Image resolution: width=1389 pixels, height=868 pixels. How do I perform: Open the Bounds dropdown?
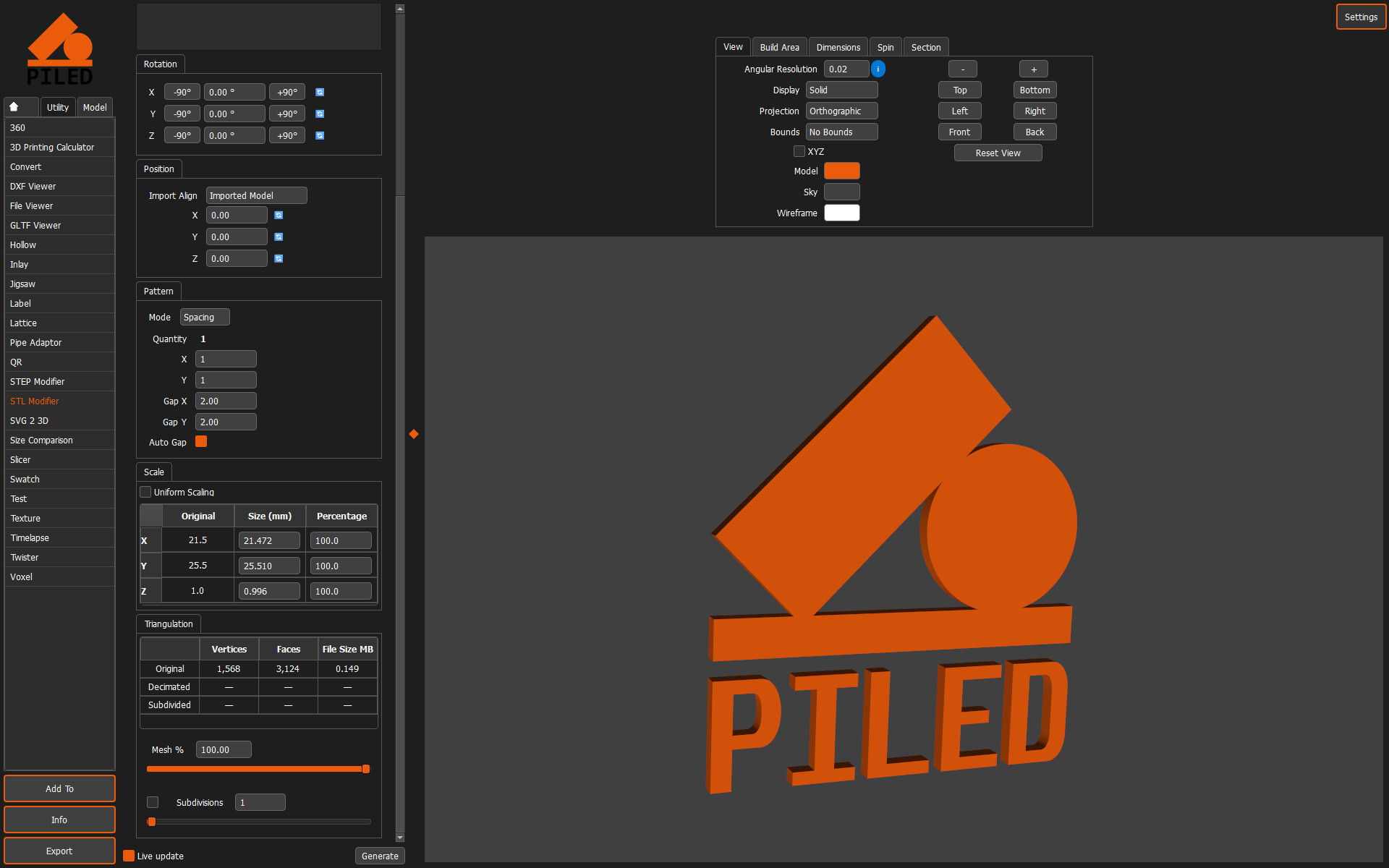coord(842,132)
